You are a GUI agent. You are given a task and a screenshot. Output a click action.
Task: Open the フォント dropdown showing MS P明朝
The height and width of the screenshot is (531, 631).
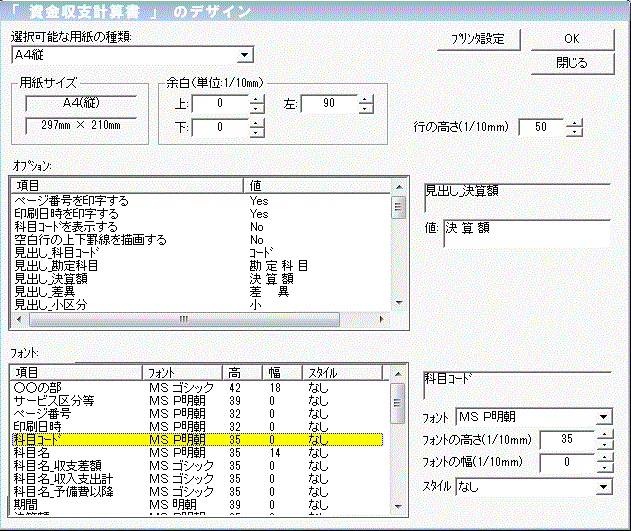603,417
